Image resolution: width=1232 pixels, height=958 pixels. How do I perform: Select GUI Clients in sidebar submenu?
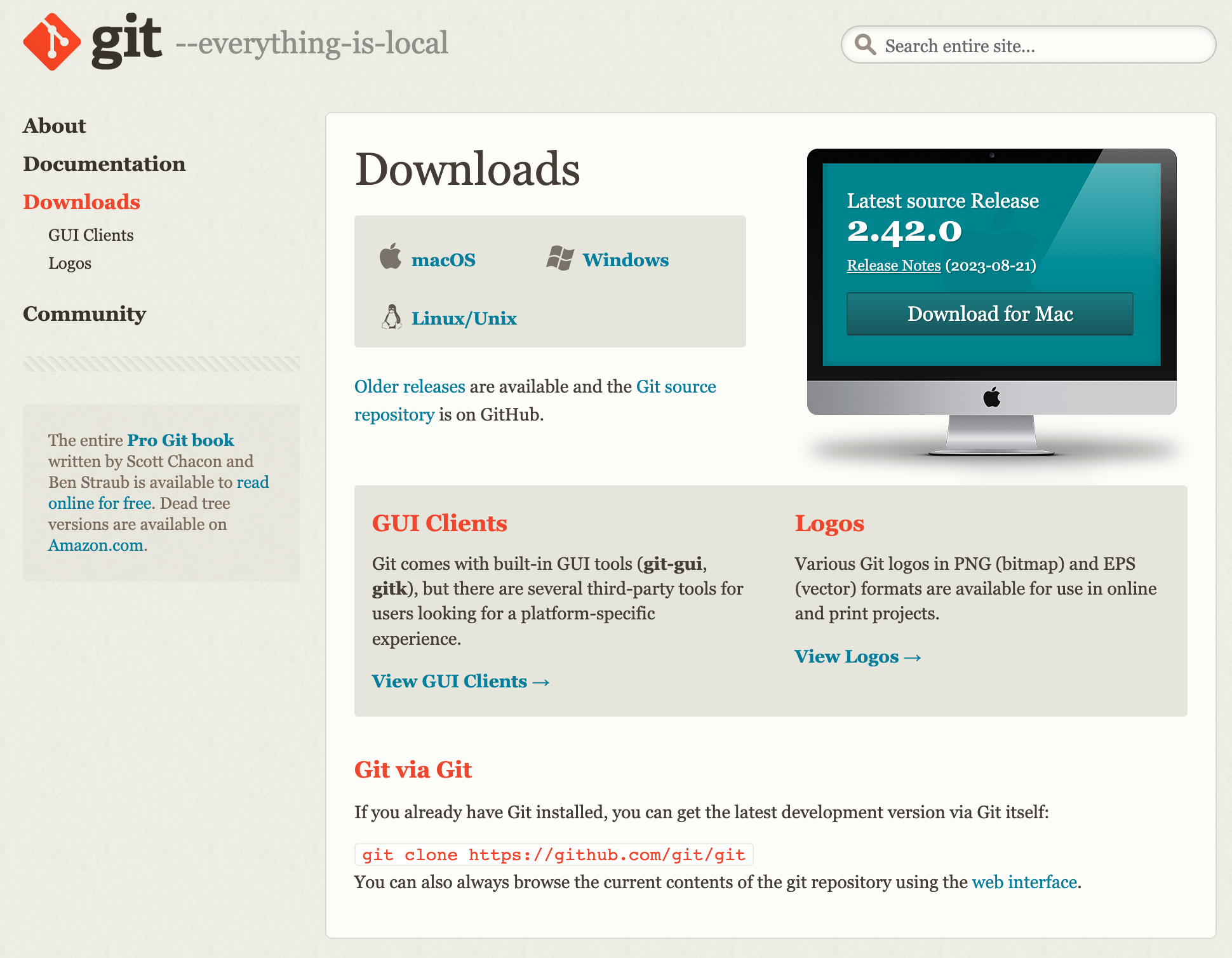91,235
